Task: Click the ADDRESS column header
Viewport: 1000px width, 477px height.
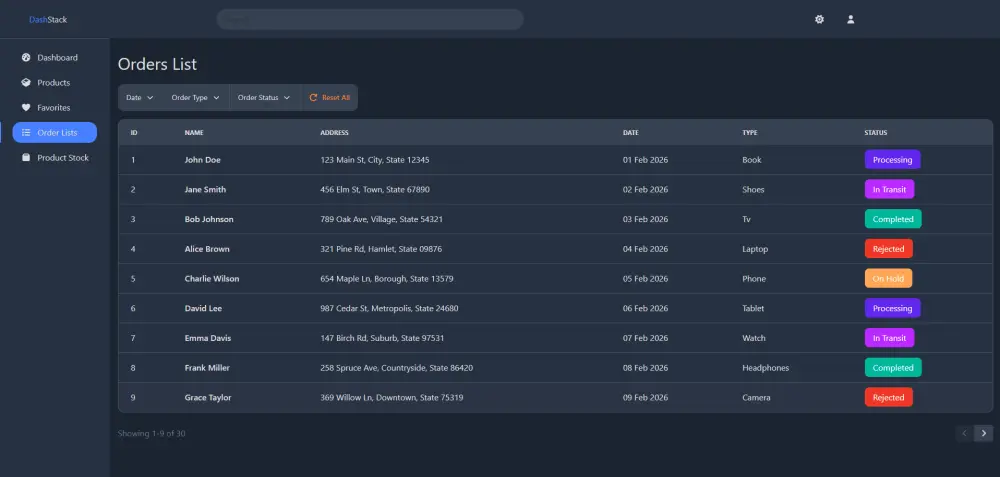Action: (334, 133)
